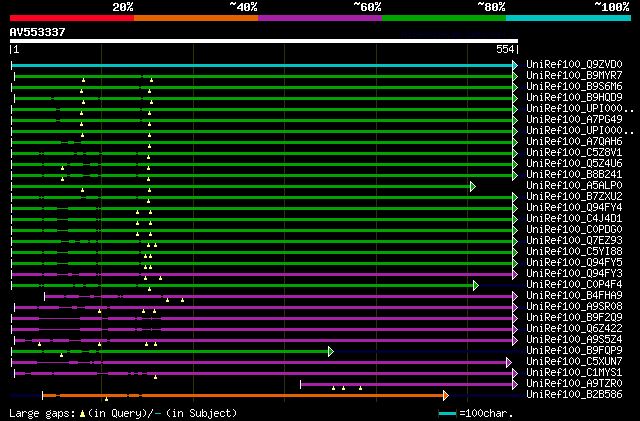Click the yellow gap marker under C1MYS1 row
Image resolution: width=640 pixels, height=421 pixels.
(x=156, y=377)
